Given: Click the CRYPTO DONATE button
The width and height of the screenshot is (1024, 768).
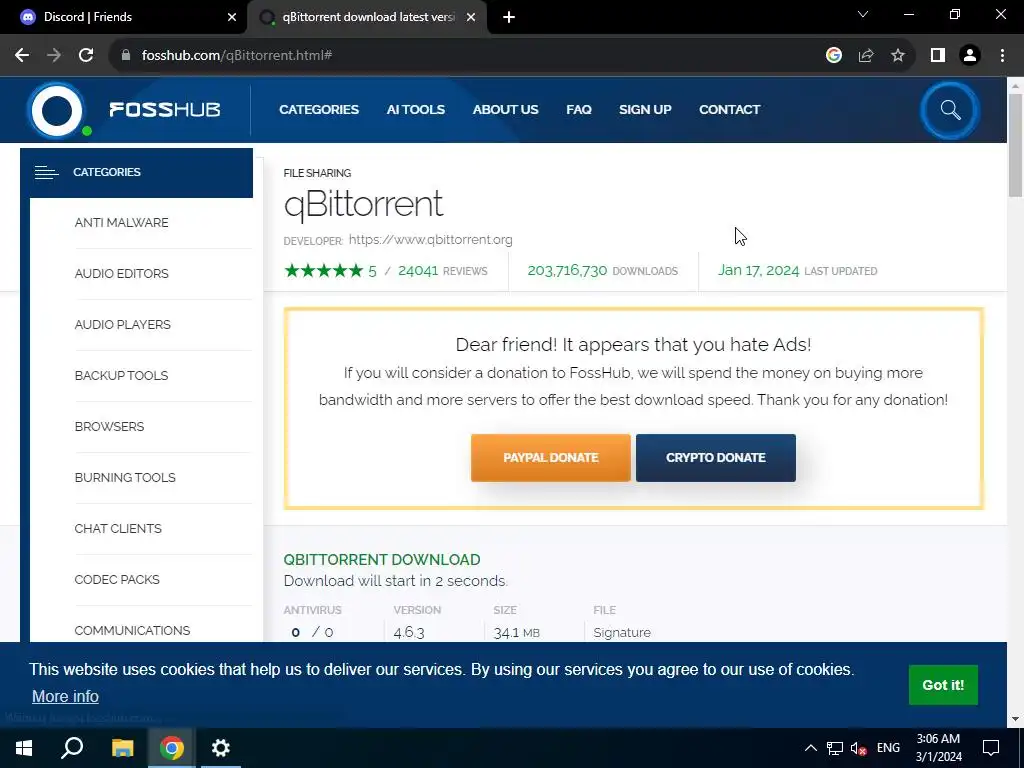Looking at the screenshot, I should coord(716,458).
